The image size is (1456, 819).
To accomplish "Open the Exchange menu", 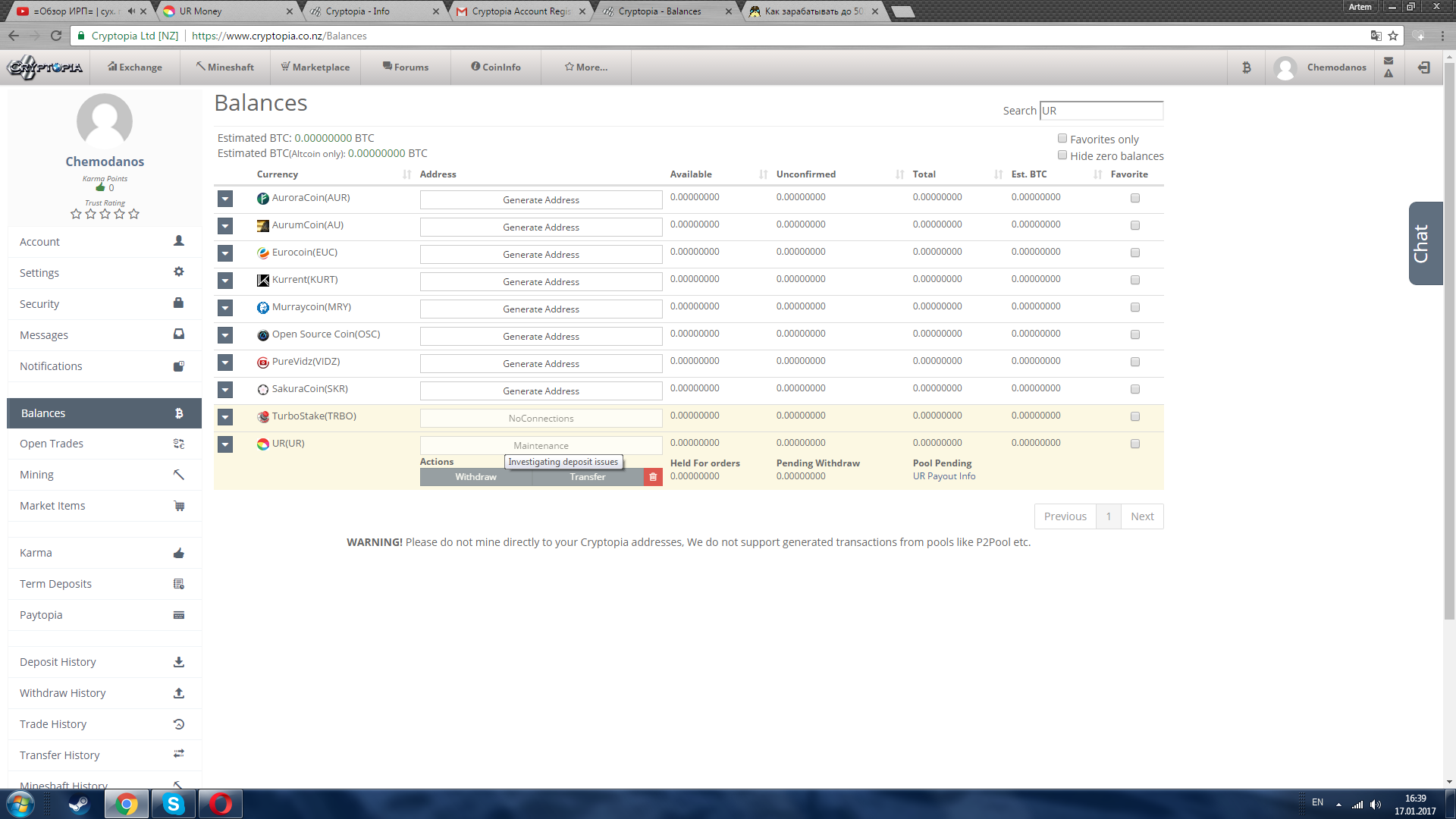I will 135,67.
